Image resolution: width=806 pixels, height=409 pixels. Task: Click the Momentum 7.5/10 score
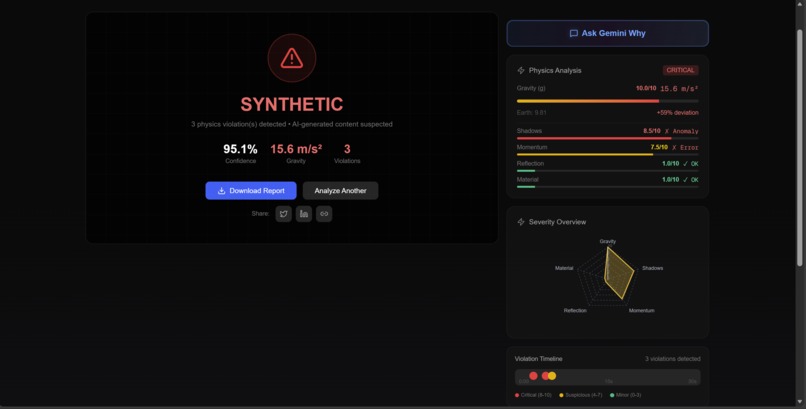(659, 147)
